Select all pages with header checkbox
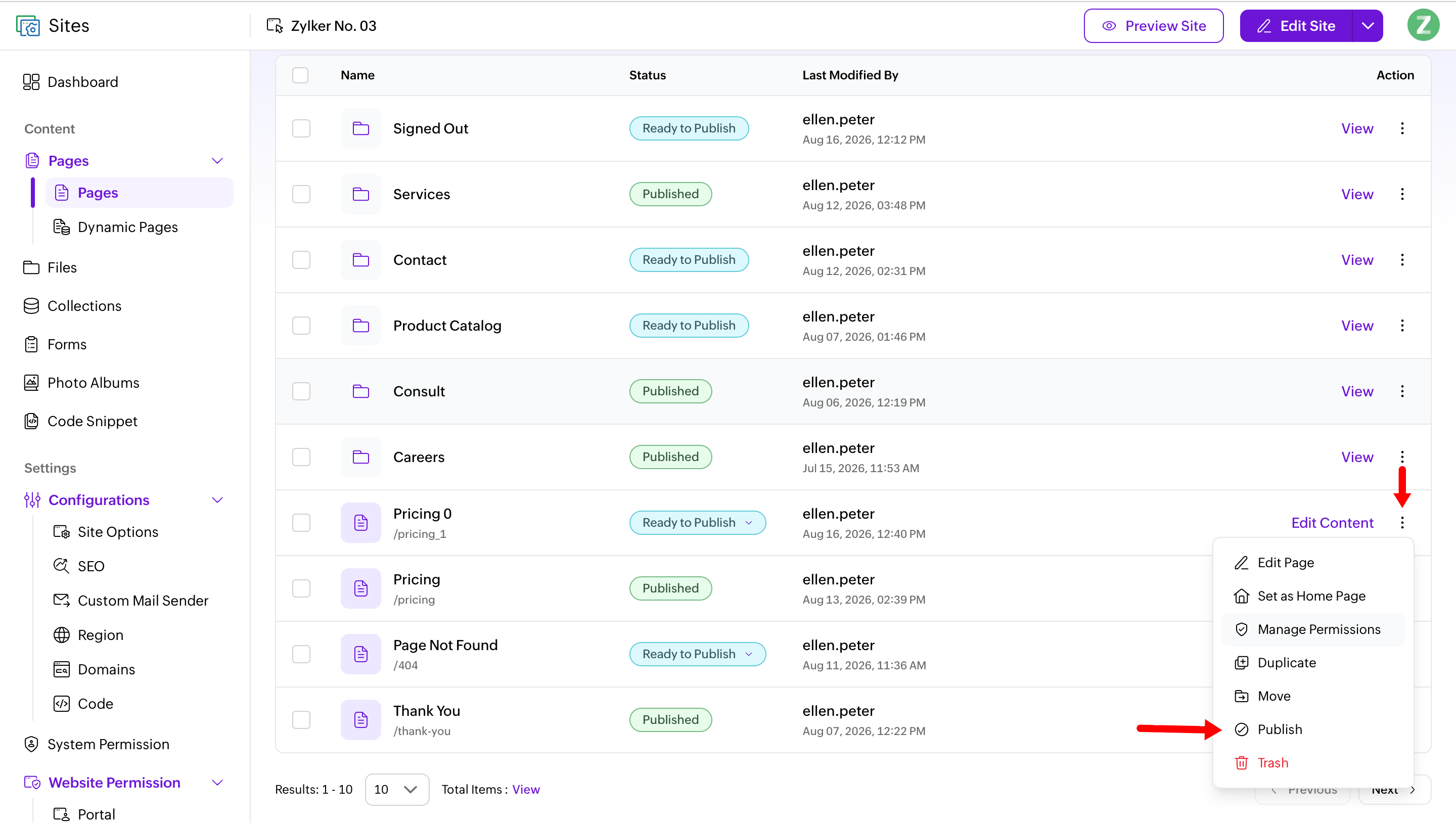1456x823 pixels. click(300, 75)
